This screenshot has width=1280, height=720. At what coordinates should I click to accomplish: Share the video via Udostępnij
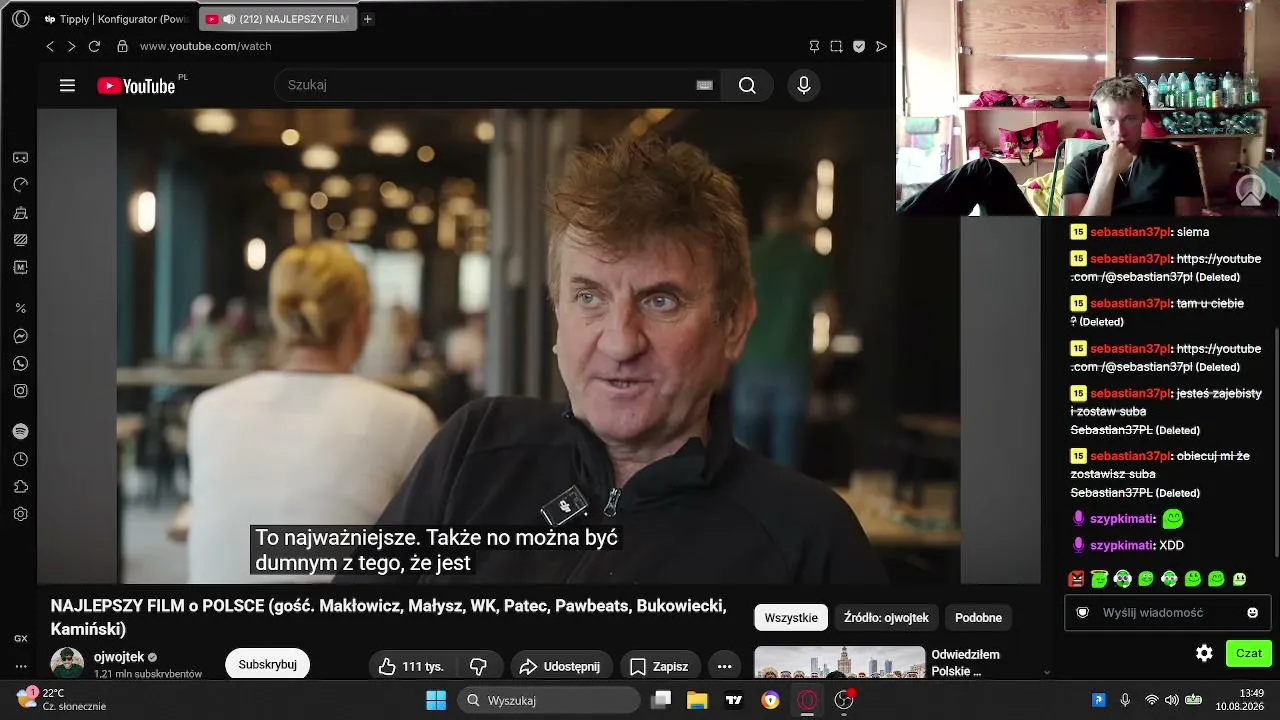click(560, 666)
